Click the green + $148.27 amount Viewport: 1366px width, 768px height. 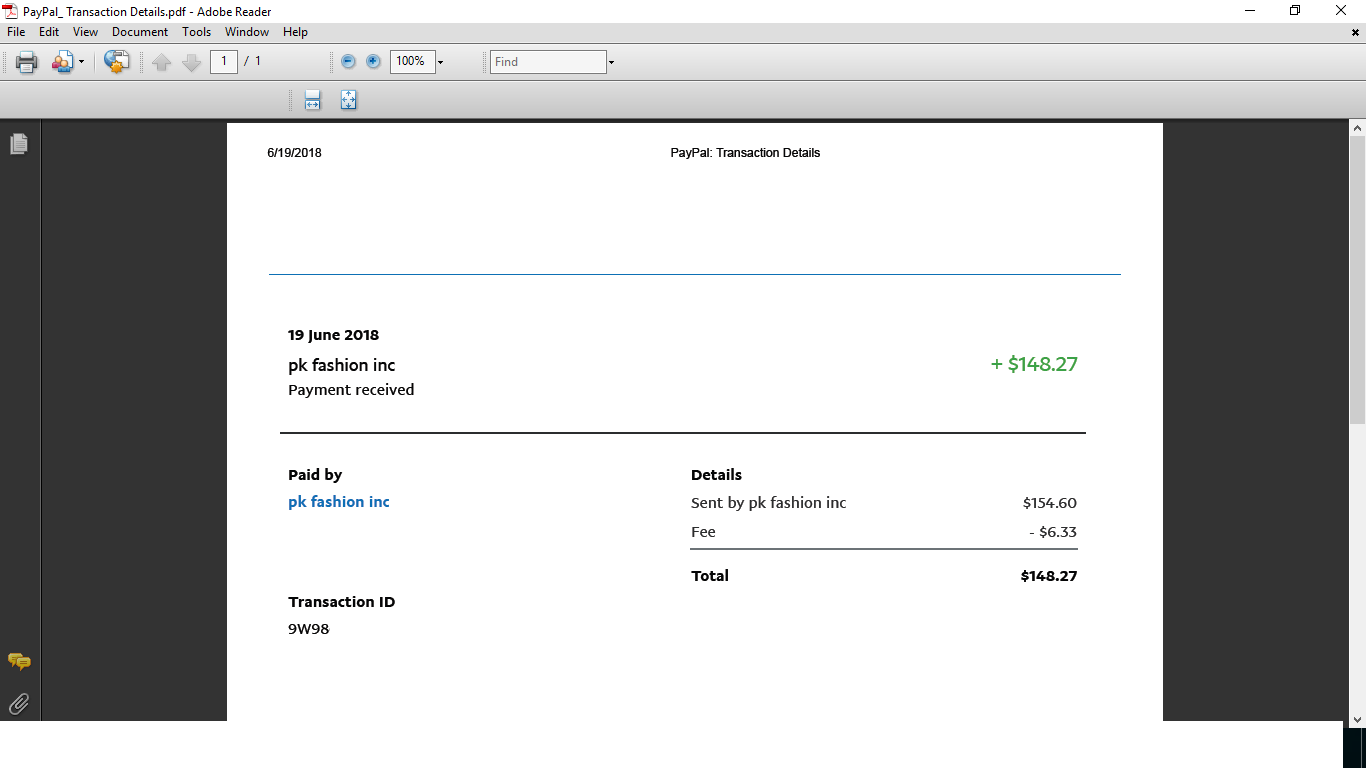pos(1034,364)
